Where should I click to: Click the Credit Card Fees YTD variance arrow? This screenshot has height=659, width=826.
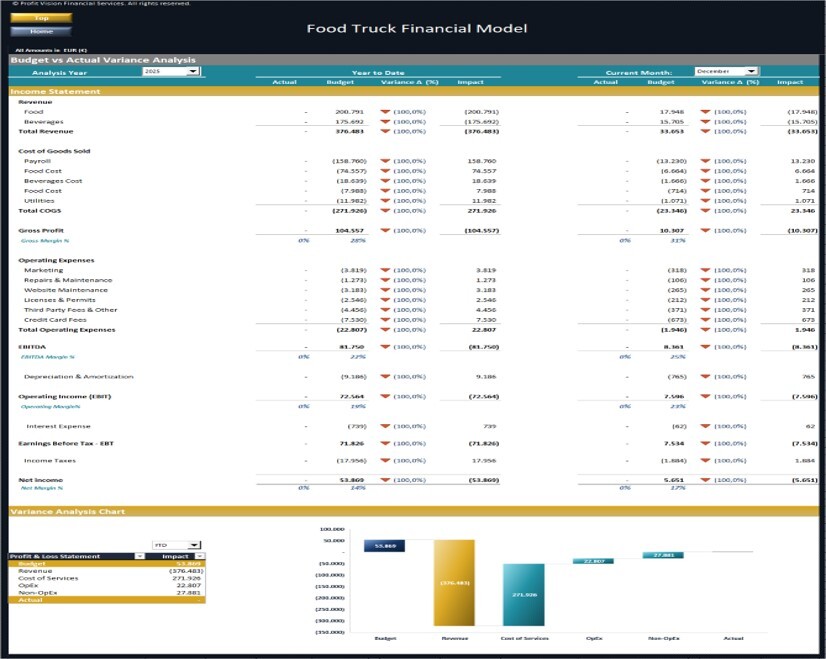(x=385, y=320)
